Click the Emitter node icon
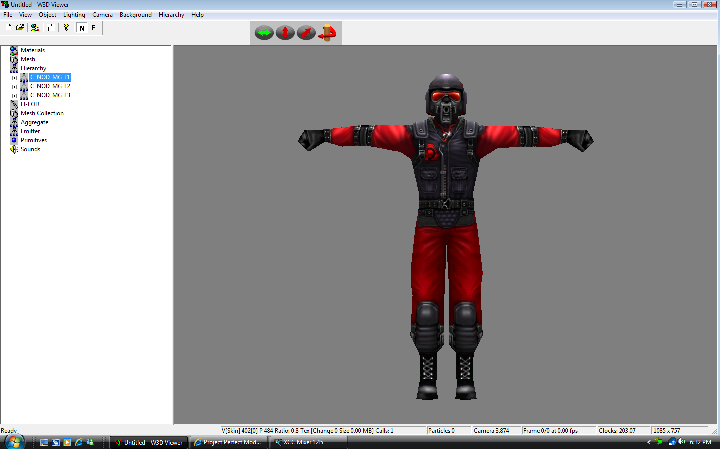Screen dimensions: 720x449 click(14, 131)
